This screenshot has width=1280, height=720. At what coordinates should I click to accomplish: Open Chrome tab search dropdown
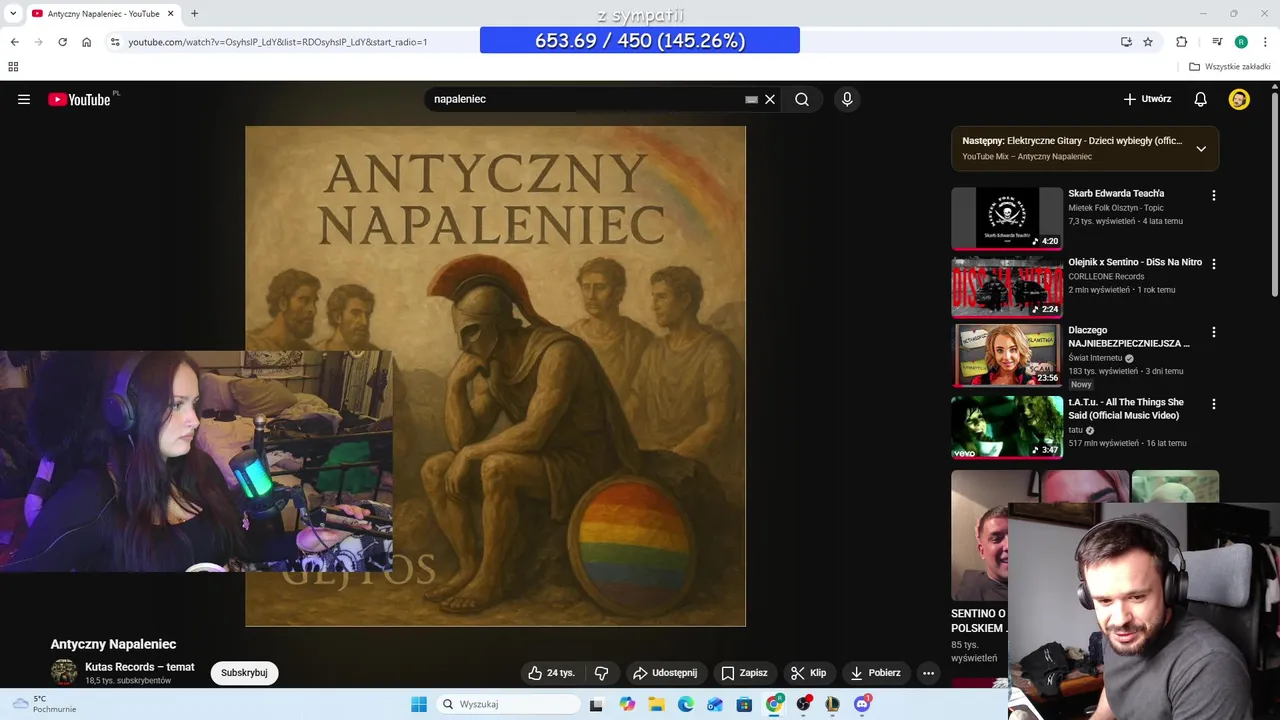[x=13, y=14]
